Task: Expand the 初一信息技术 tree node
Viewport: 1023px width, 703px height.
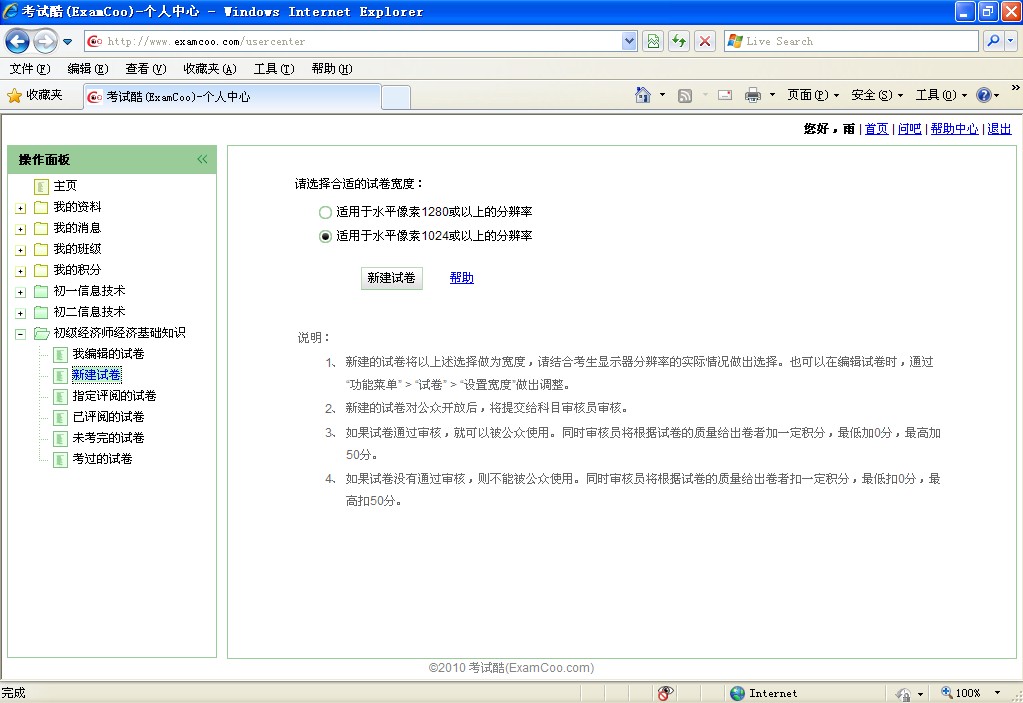Action: pyautogui.click(x=21, y=292)
